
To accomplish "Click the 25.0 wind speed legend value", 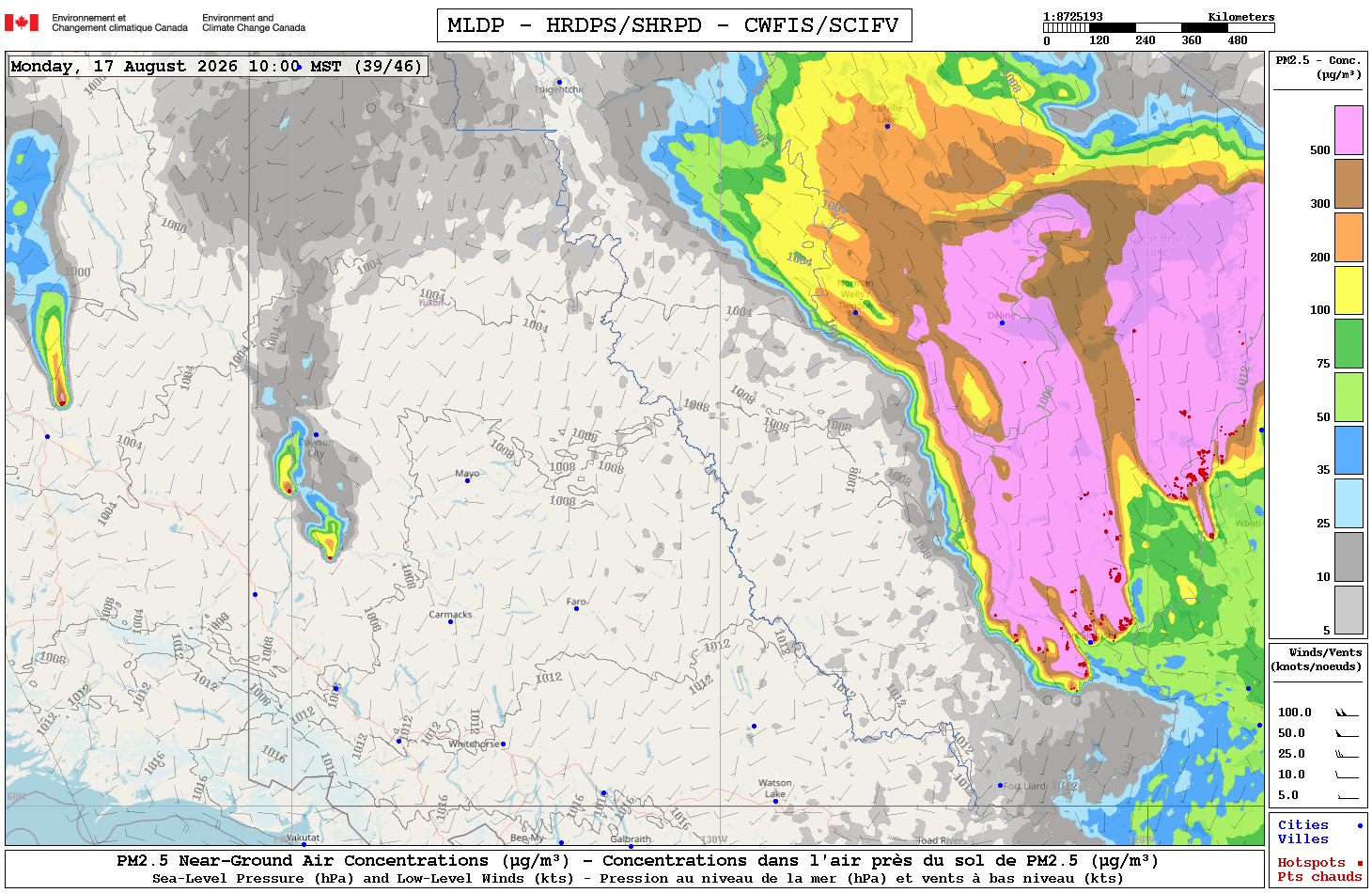I will tap(1291, 754).
